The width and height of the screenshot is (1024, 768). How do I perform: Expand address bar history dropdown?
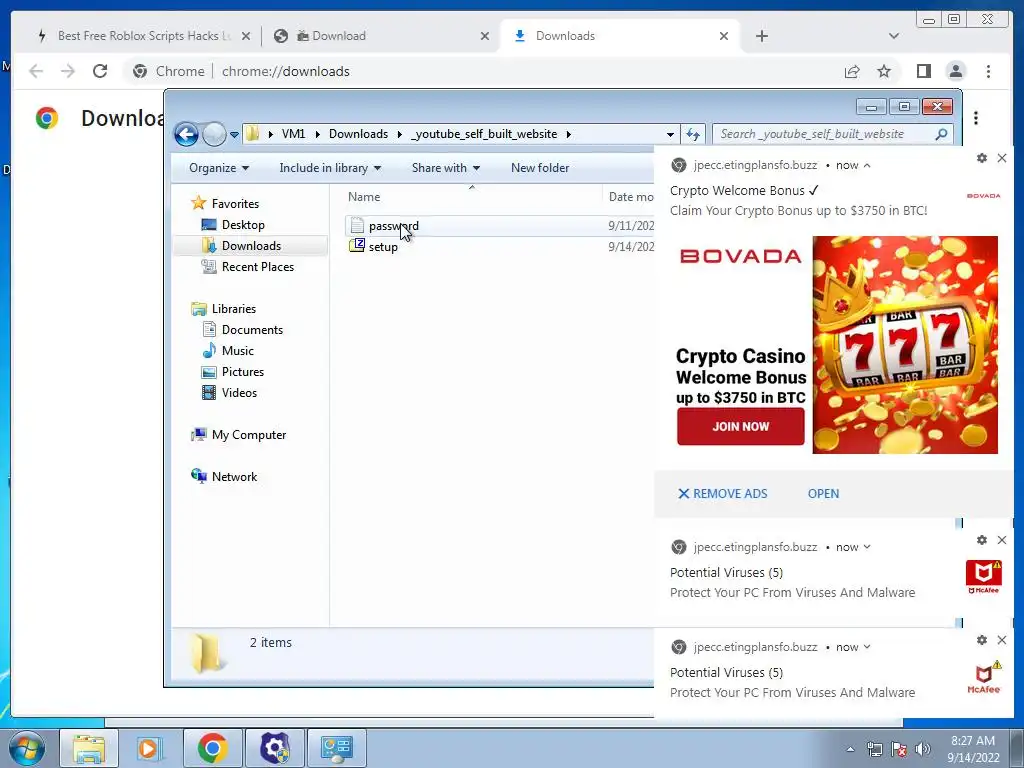pyautogui.click(x=670, y=134)
